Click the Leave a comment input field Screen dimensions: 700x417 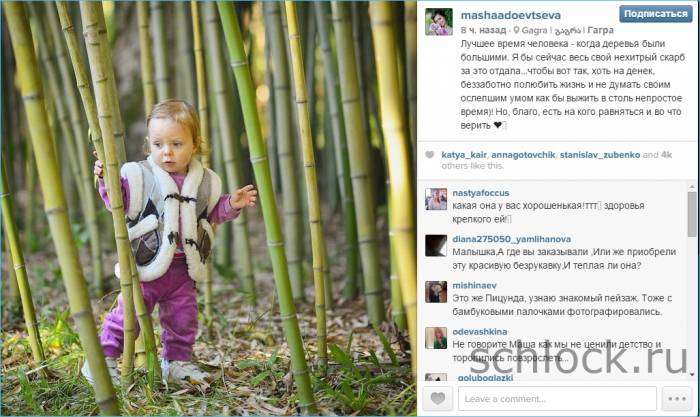tap(557, 398)
